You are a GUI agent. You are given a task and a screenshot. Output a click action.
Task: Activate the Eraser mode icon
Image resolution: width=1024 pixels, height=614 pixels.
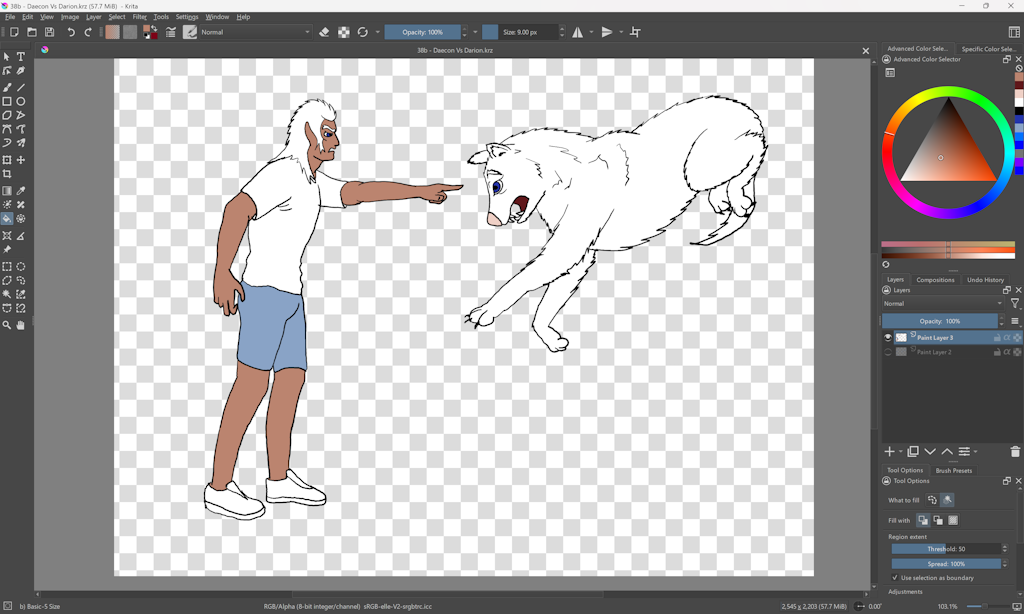[x=324, y=32]
